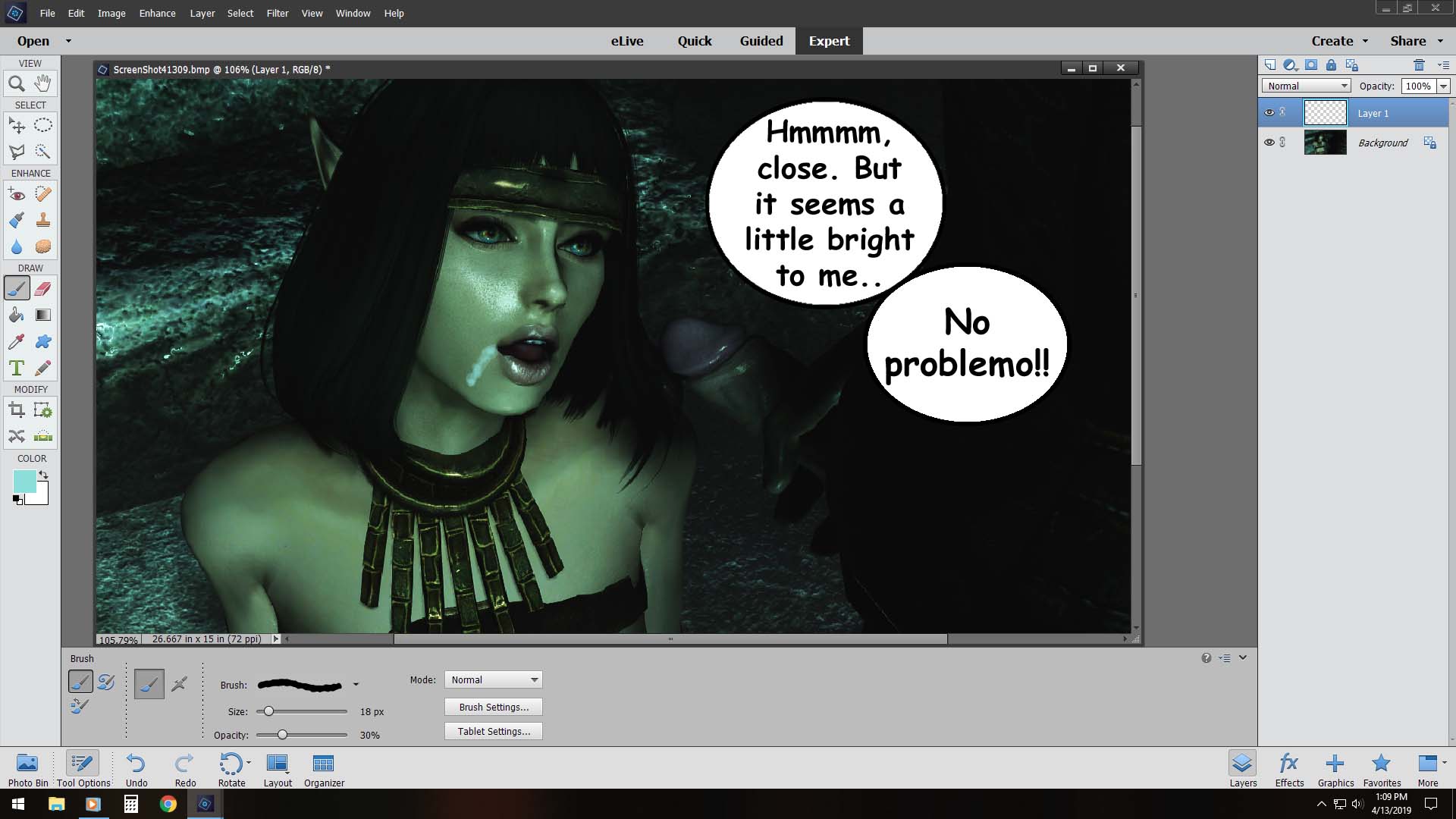Switch to the eLive tab
The width and height of the screenshot is (1456, 819).
point(627,41)
